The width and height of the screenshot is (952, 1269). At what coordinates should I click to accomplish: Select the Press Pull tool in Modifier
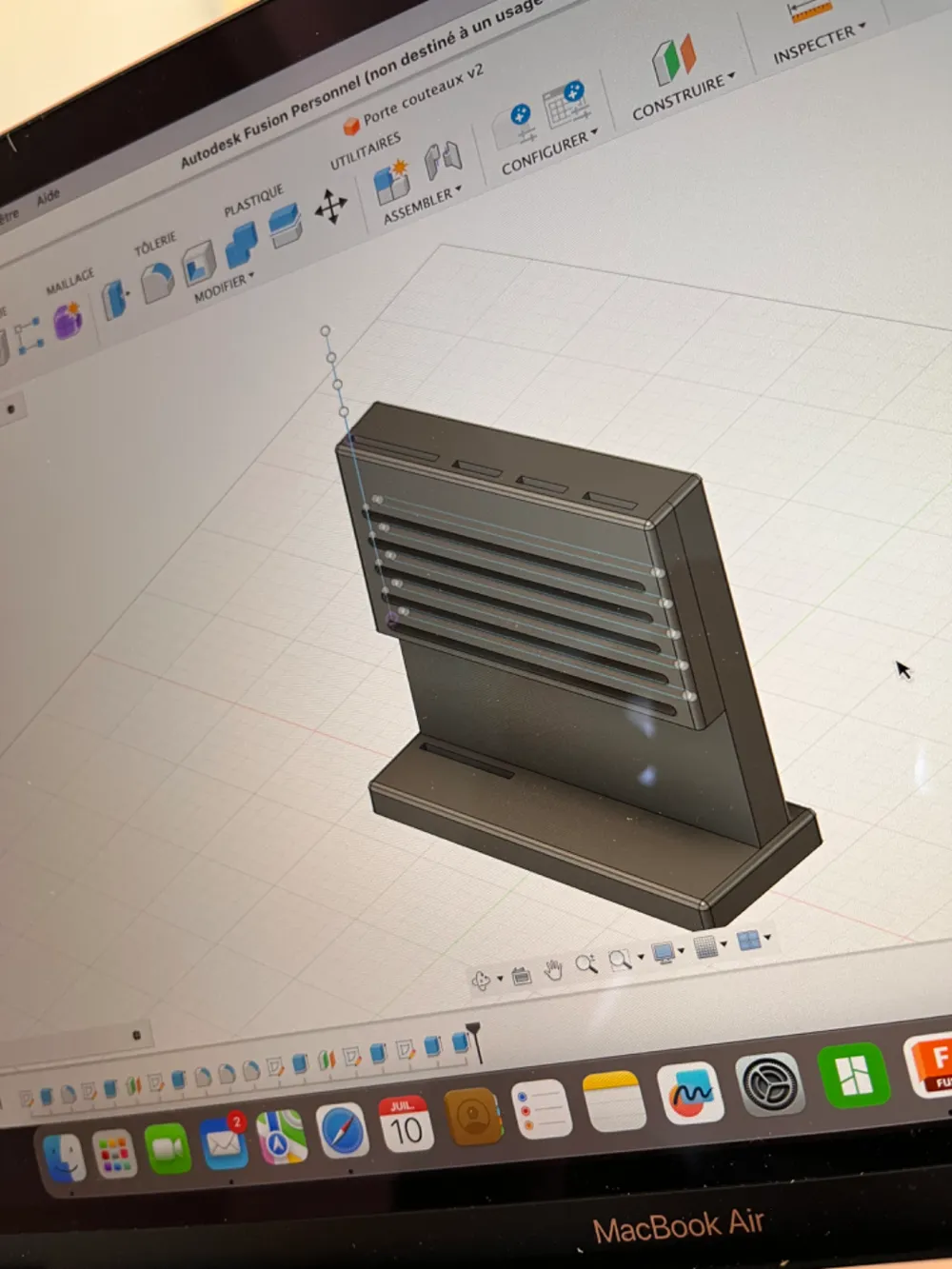click(x=115, y=299)
